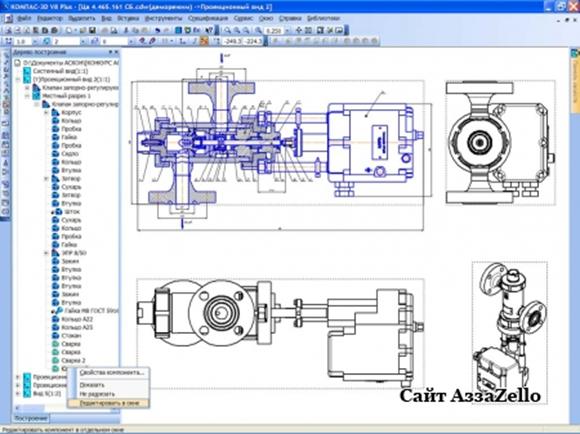Expand the ЭПР 8/50 tree node
This screenshot has height=434, width=580.
(x=47, y=253)
